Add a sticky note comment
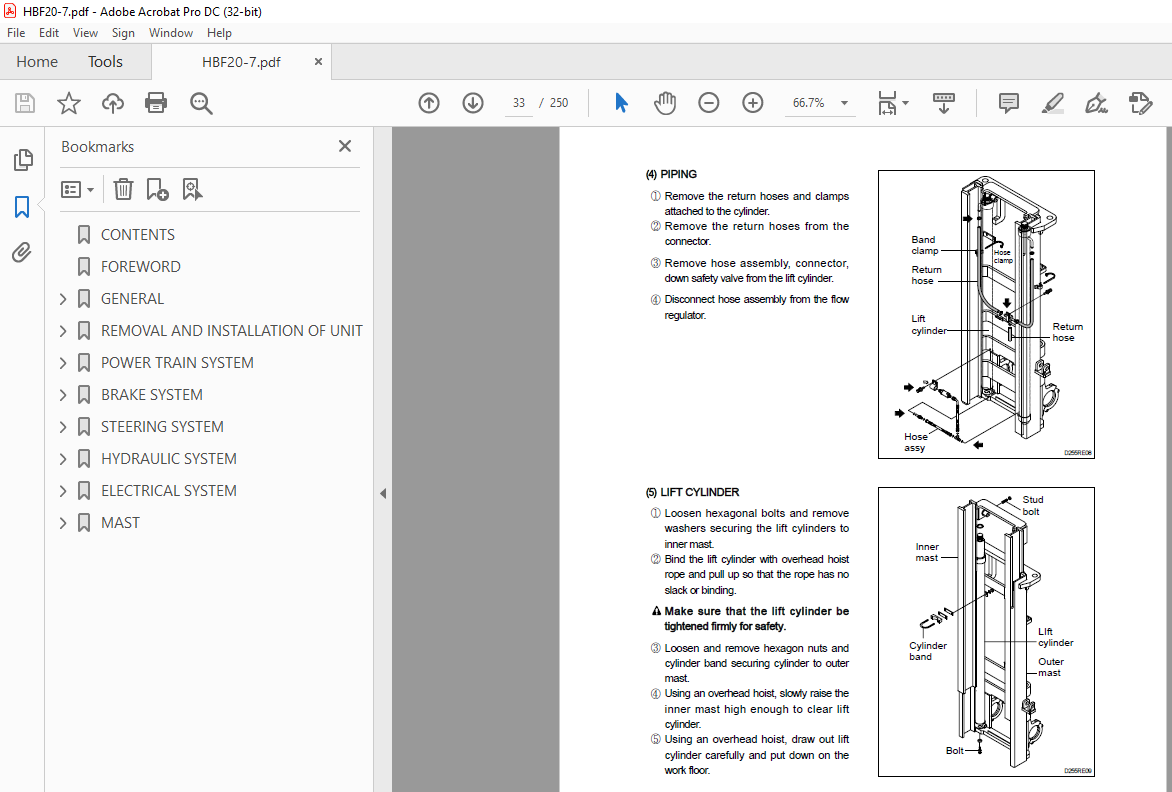Viewport: 1172px width, 792px height. tap(1008, 103)
